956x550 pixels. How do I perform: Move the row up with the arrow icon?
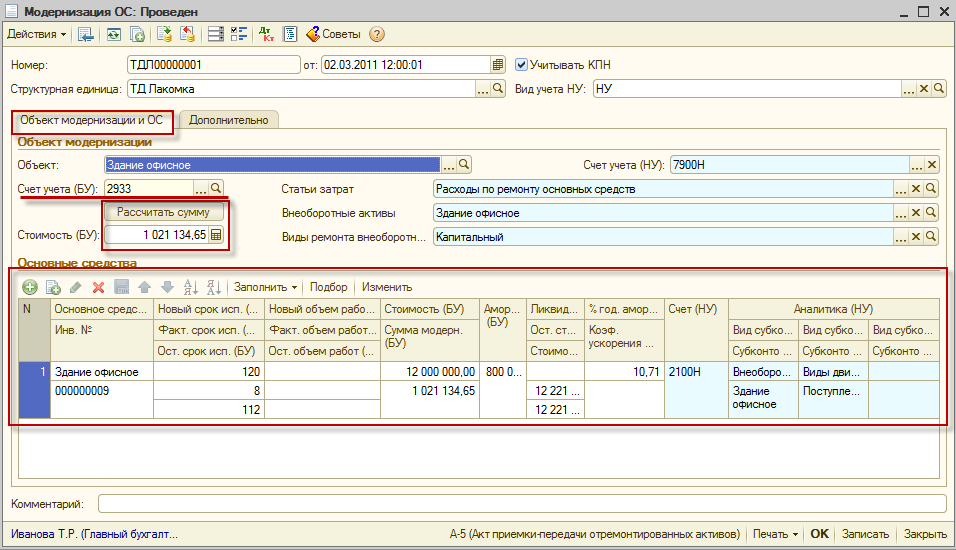(x=144, y=287)
